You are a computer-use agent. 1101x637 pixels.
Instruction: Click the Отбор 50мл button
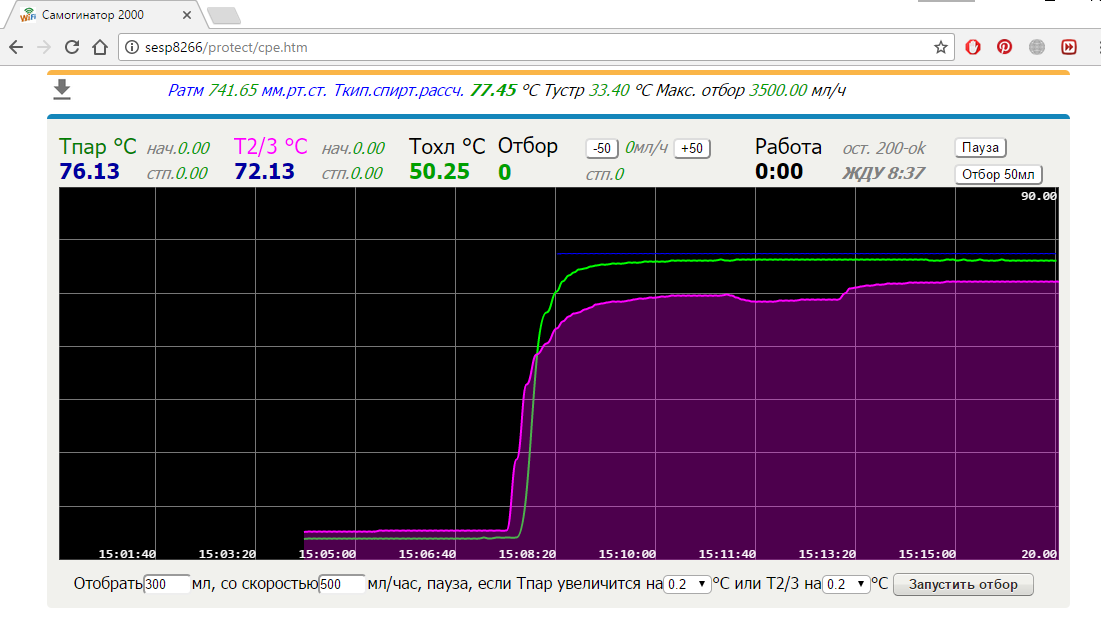[998, 174]
